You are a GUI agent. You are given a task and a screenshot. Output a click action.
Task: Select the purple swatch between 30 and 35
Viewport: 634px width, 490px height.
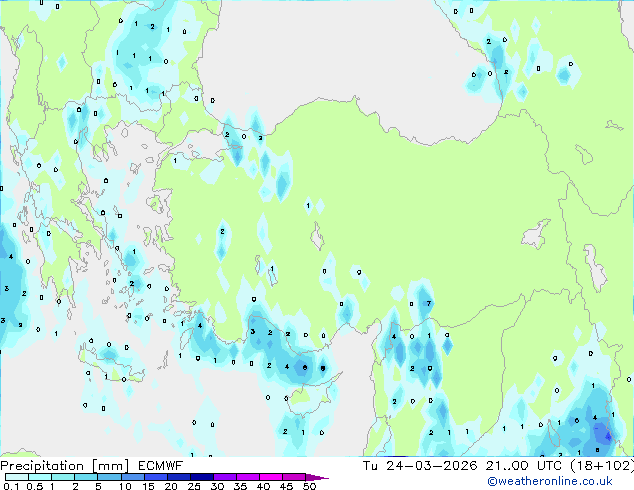(225, 477)
